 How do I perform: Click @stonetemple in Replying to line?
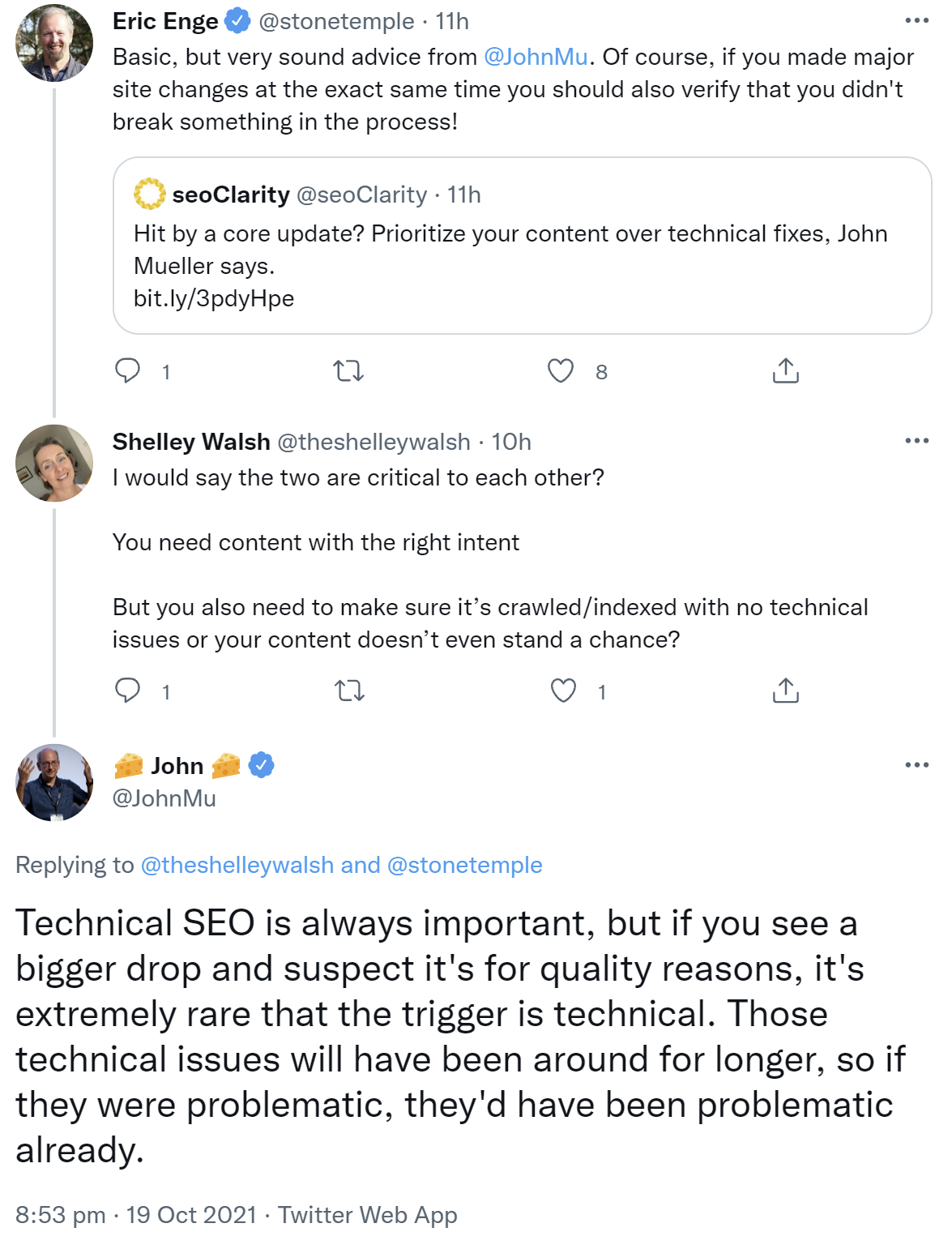point(465,865)
